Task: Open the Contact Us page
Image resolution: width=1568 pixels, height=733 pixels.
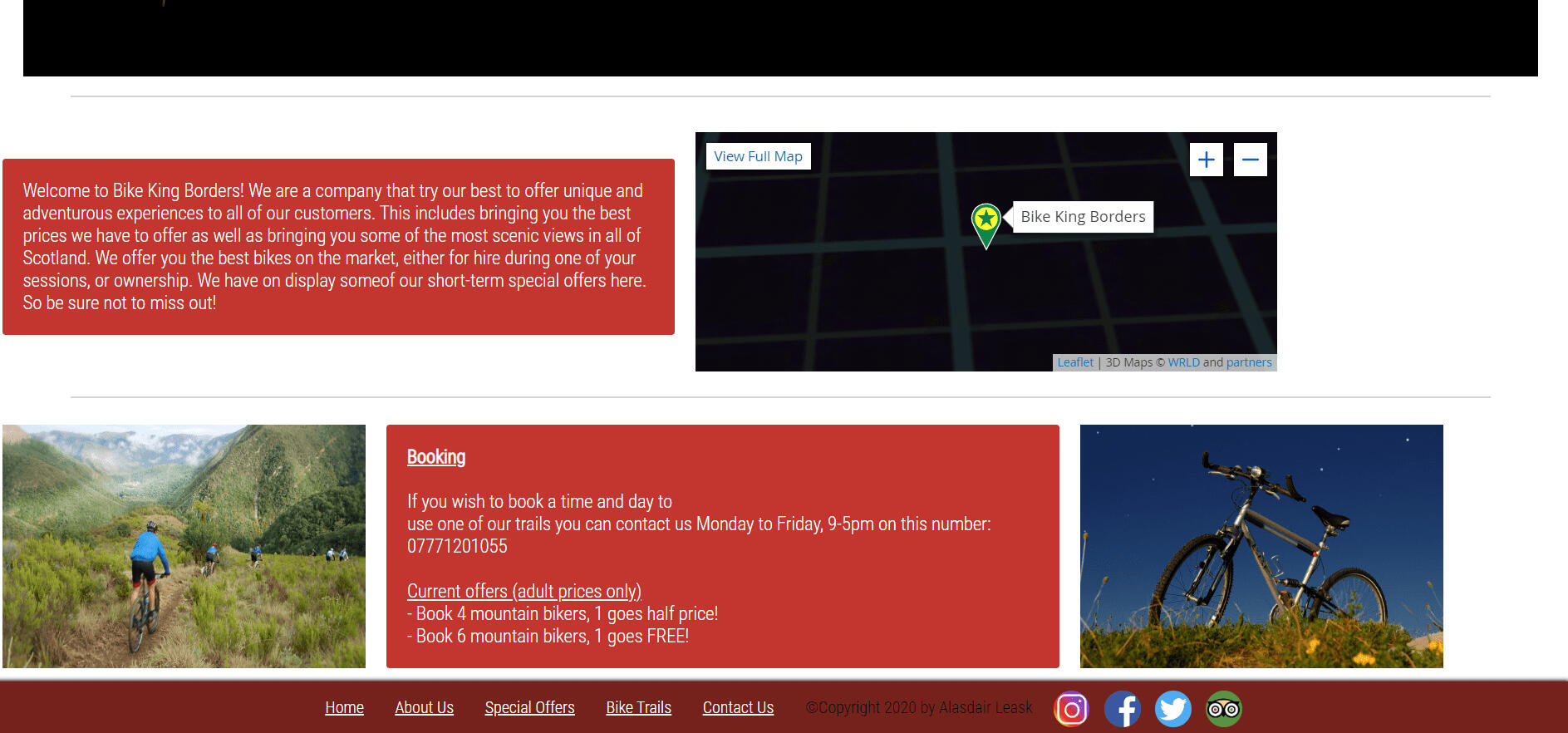Action: [x=738, y=708]
